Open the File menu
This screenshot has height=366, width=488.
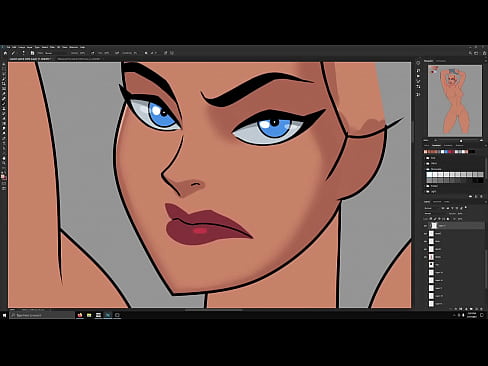point(9,47)
